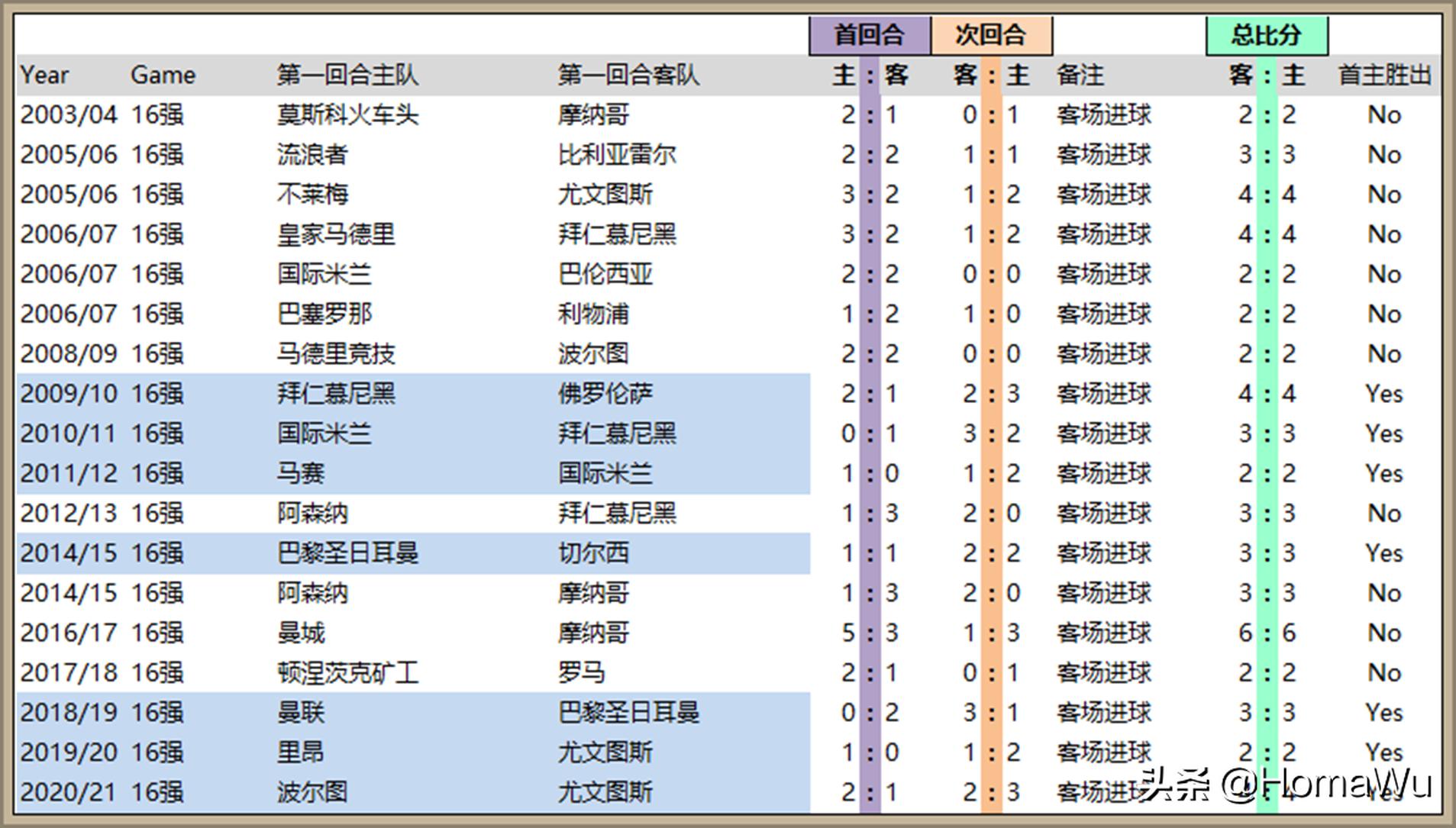Click the orange 次回合 header badge
Viewport: 1456px width, 828px height.
click(x=991, y=34)
